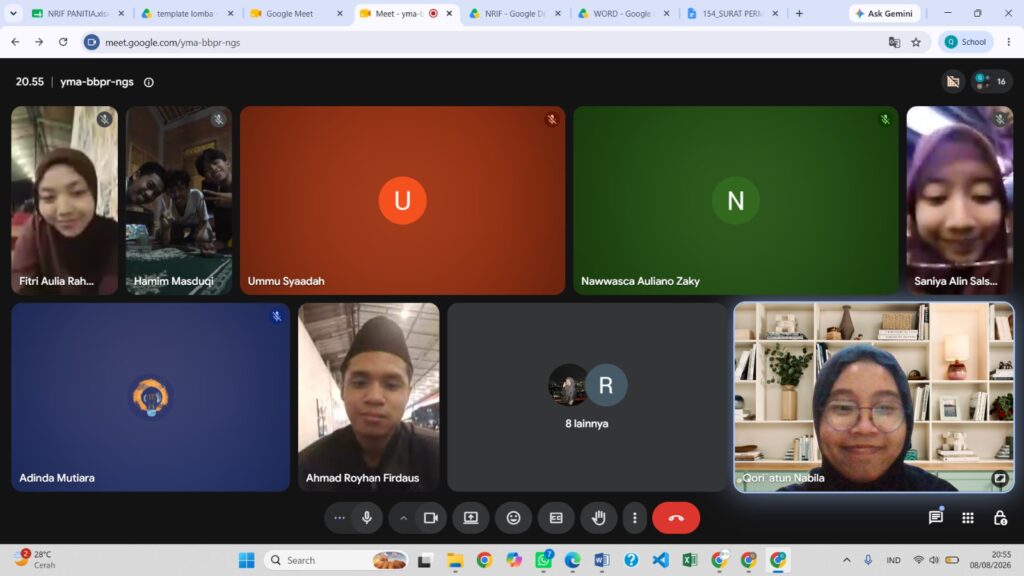Switch to the Google Meet tab
The image size is (1024, 576).
coord(296,13)
